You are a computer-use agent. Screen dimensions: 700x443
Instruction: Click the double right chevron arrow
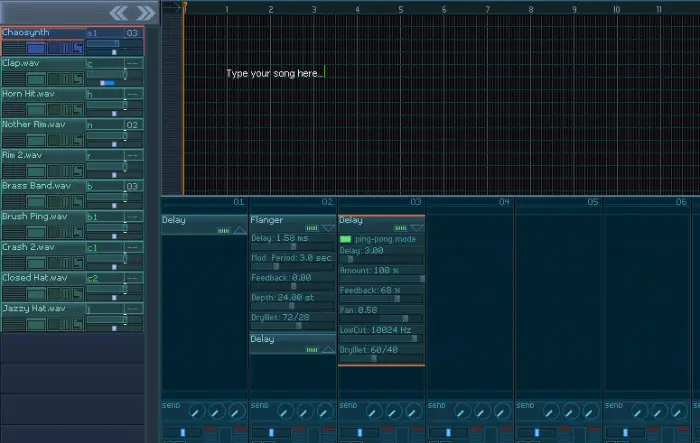tap(146, 13)
